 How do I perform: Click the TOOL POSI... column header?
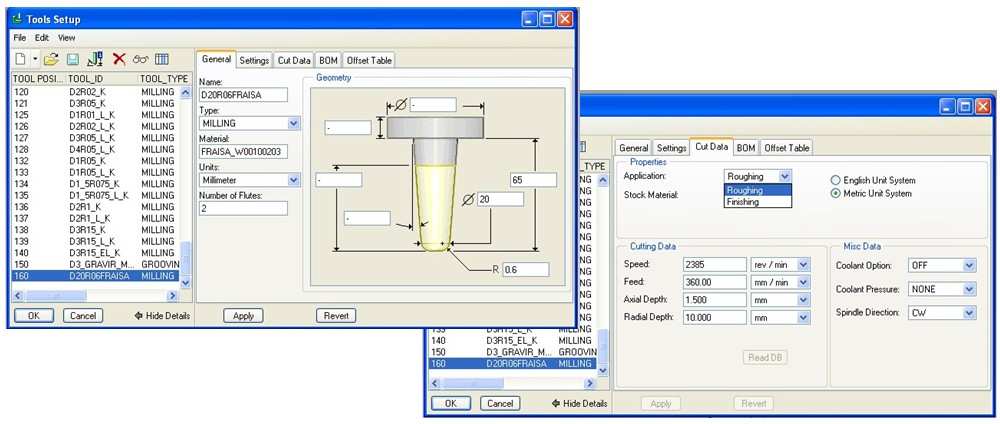tap(39, 78)
